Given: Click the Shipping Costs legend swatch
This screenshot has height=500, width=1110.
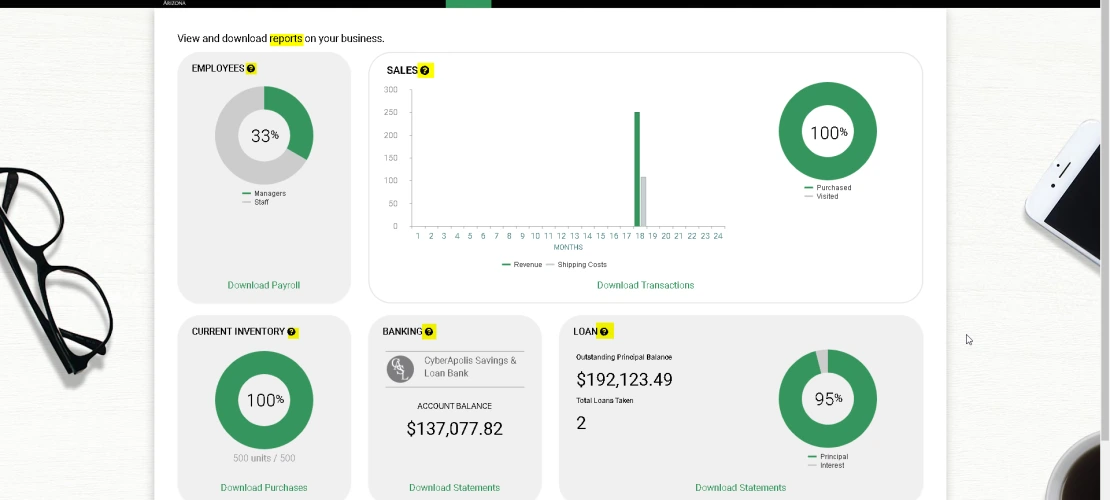Looking at the screenshot, I should pyautogui.click(x=550, y=265).
